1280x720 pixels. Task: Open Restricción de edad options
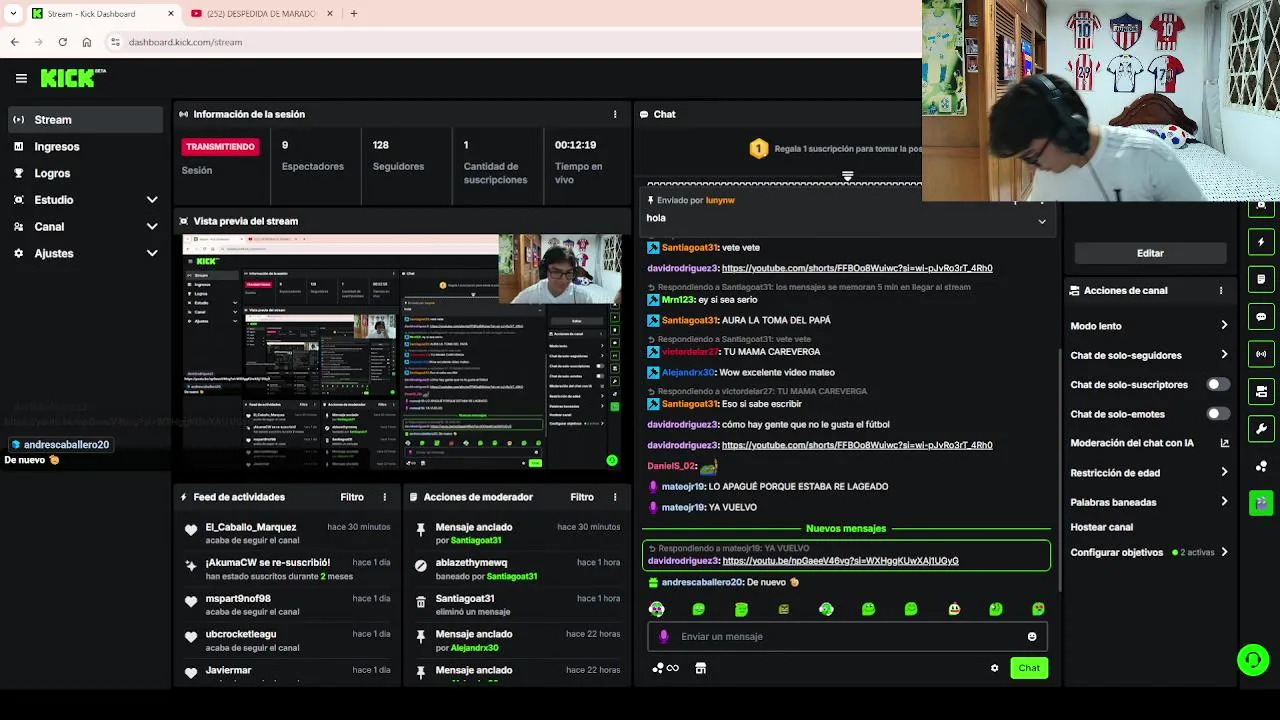point(1224,473)
